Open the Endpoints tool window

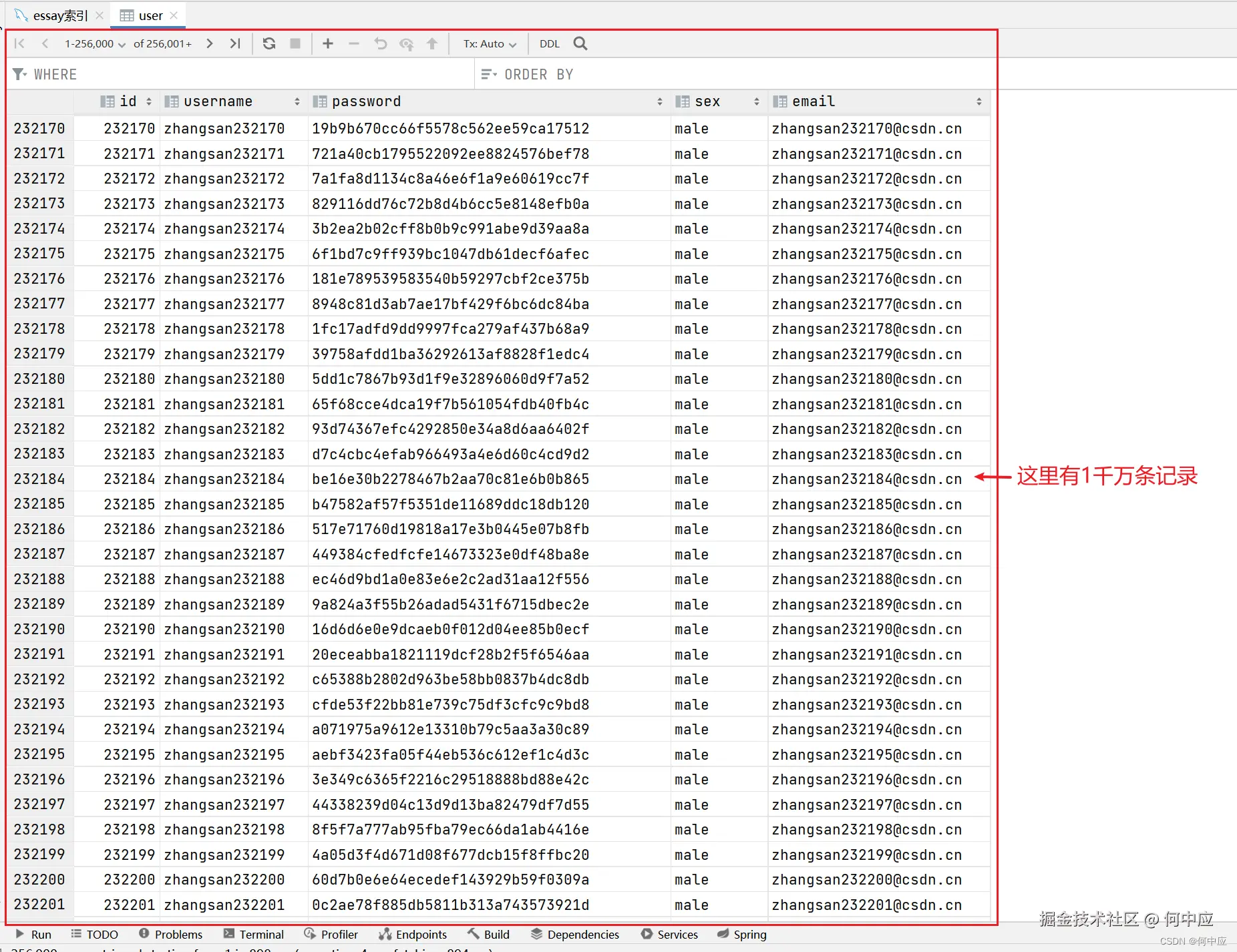coord(413,935)
